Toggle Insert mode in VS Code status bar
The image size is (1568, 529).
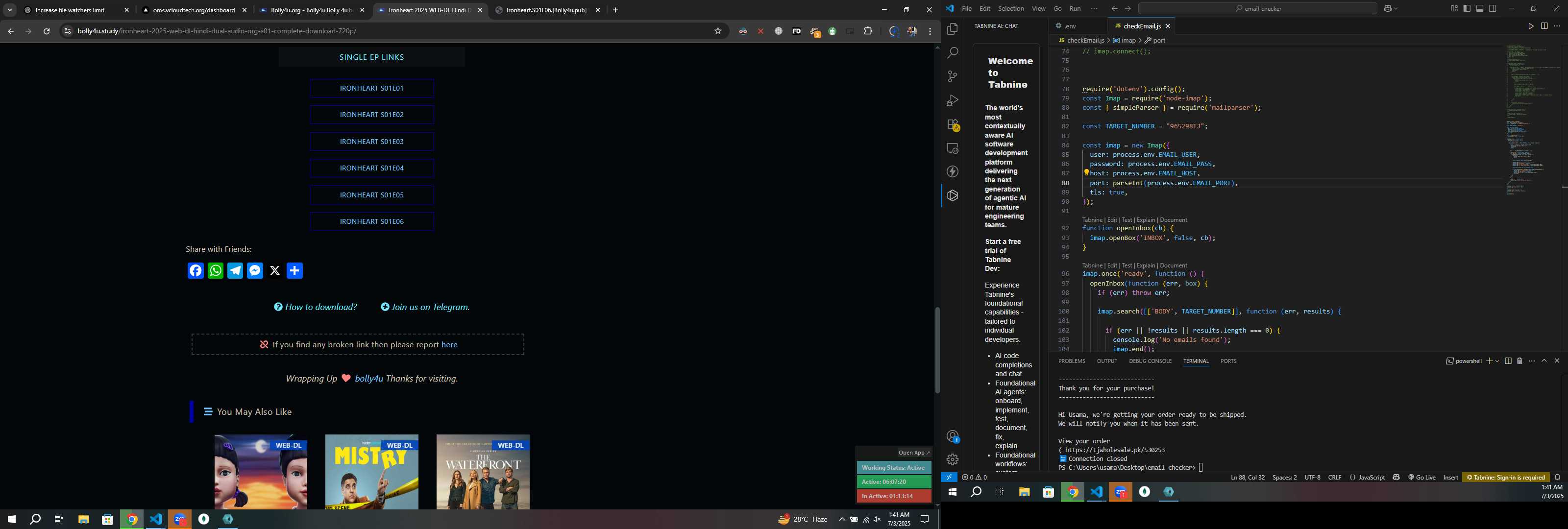[1450, 477]
